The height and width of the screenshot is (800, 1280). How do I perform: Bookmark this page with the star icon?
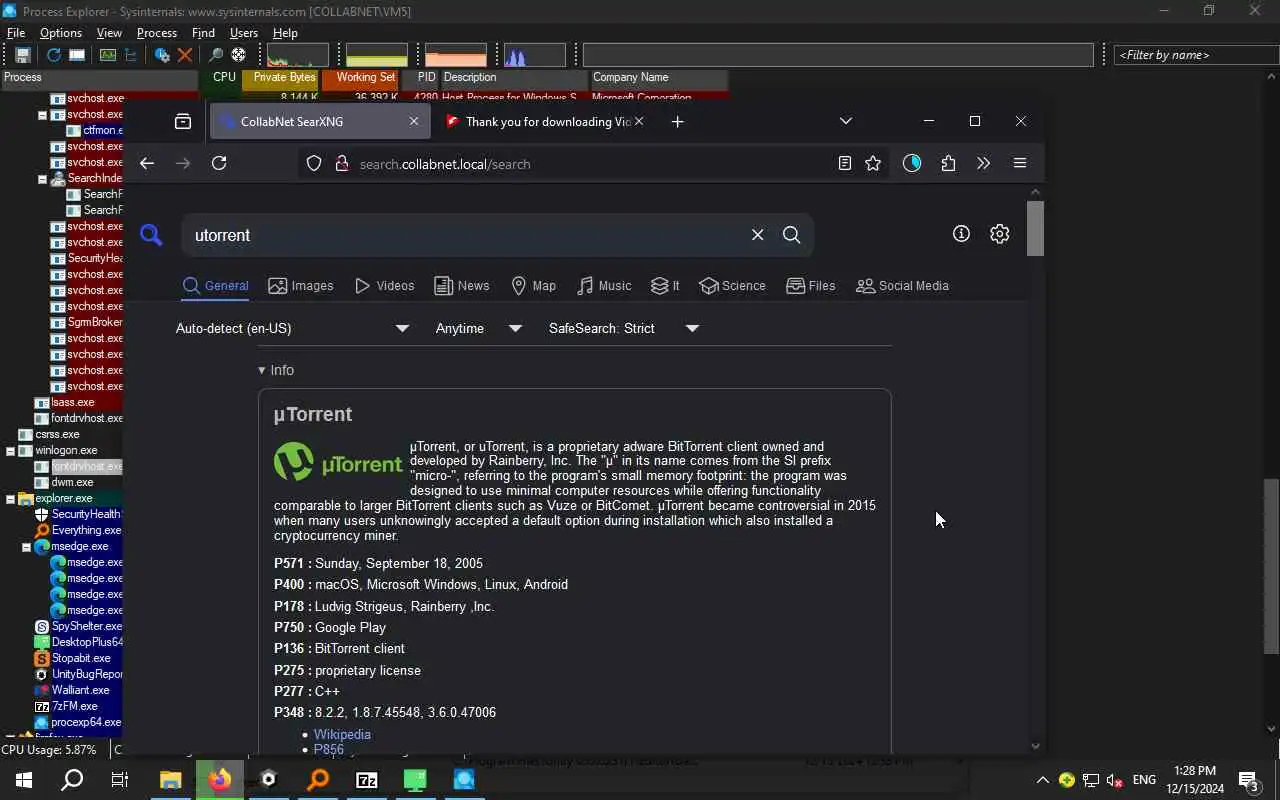click(873, 163)
